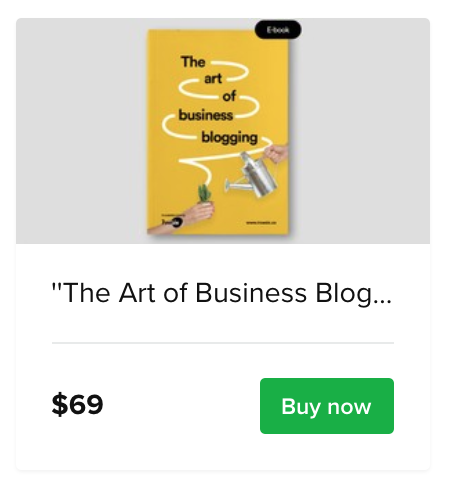Image resolution: width=452 pixels, height=500 pixels.
Task: Click the hand holding the cactus
Action: pos(198,213)
